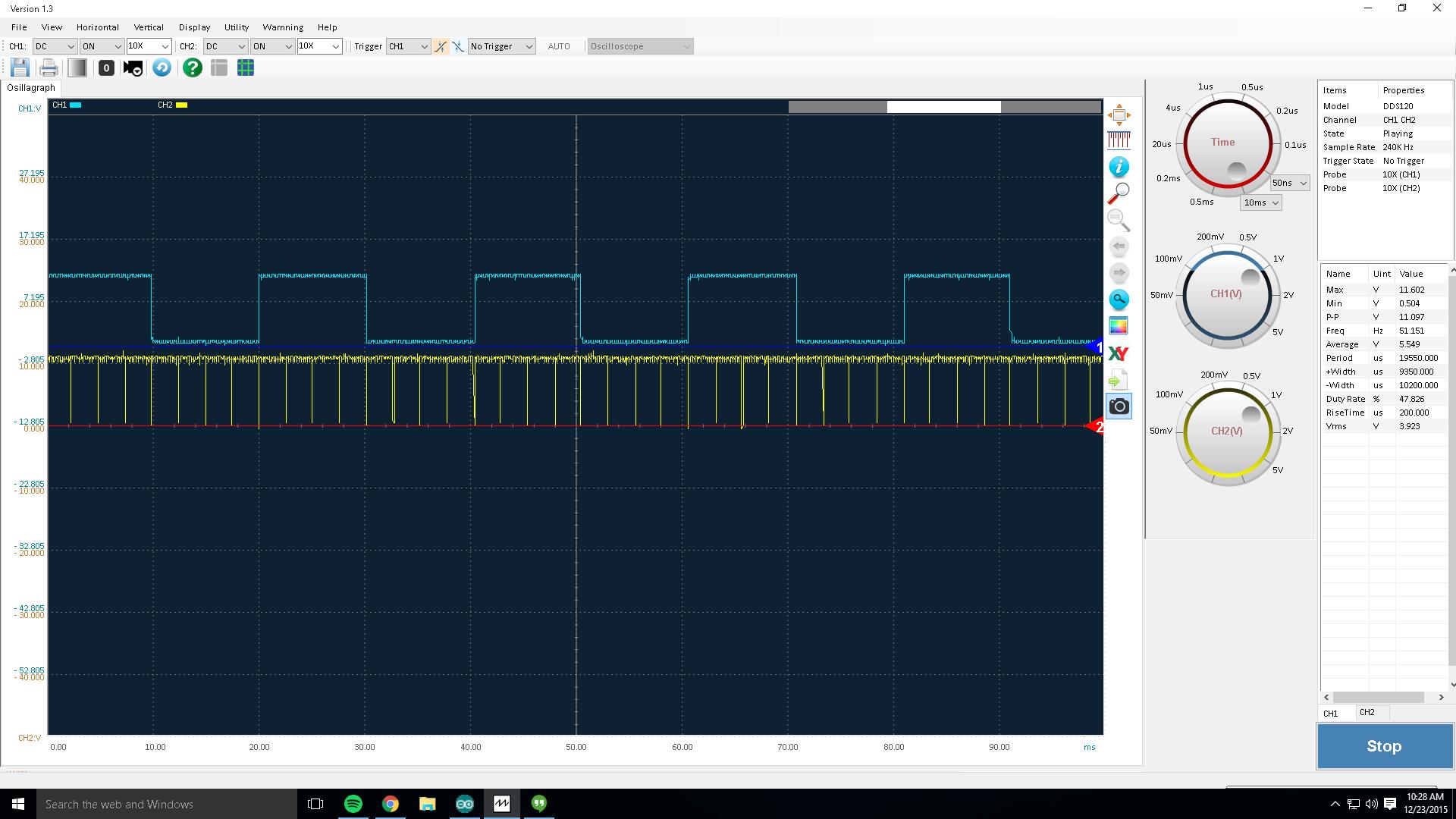Open the Horizontal menu
This screenshot has width=1456, height=819.
98,27
